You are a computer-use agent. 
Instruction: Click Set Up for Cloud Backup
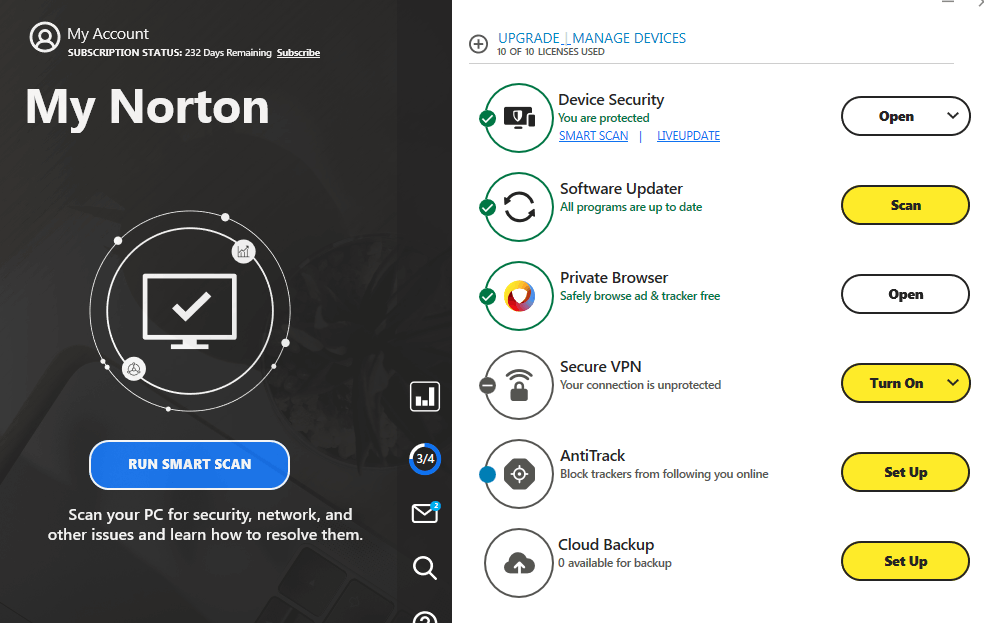tap(906, 562)
